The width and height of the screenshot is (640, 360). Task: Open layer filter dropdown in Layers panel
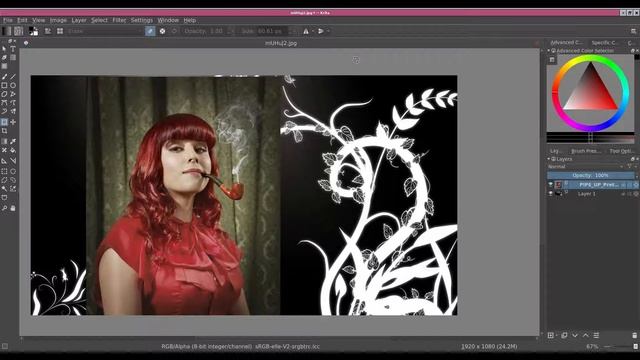630,167
